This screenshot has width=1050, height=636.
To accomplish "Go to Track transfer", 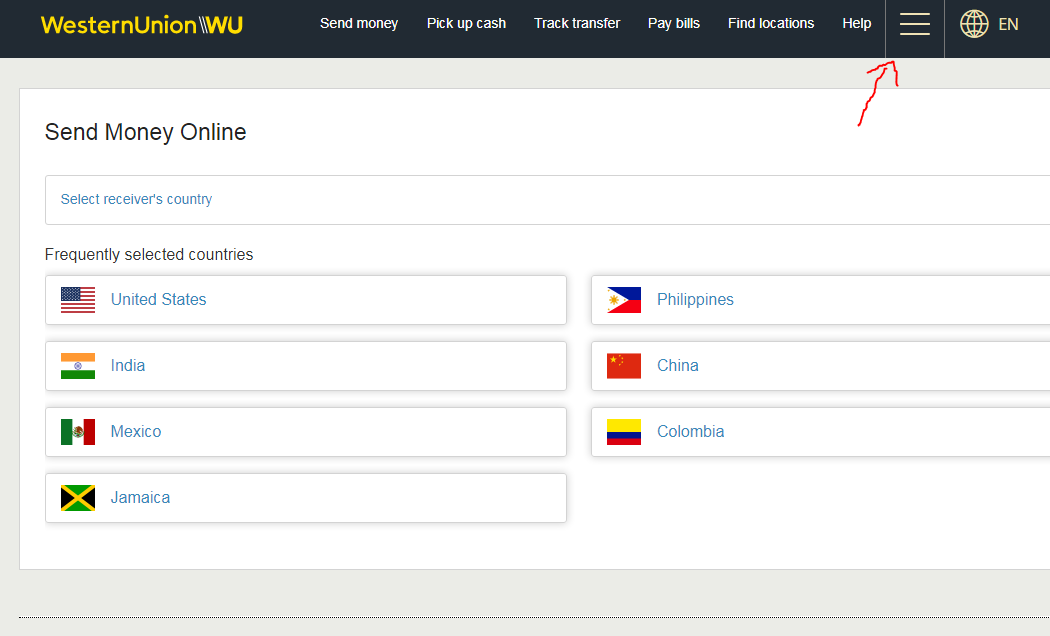I will point(577,23).
